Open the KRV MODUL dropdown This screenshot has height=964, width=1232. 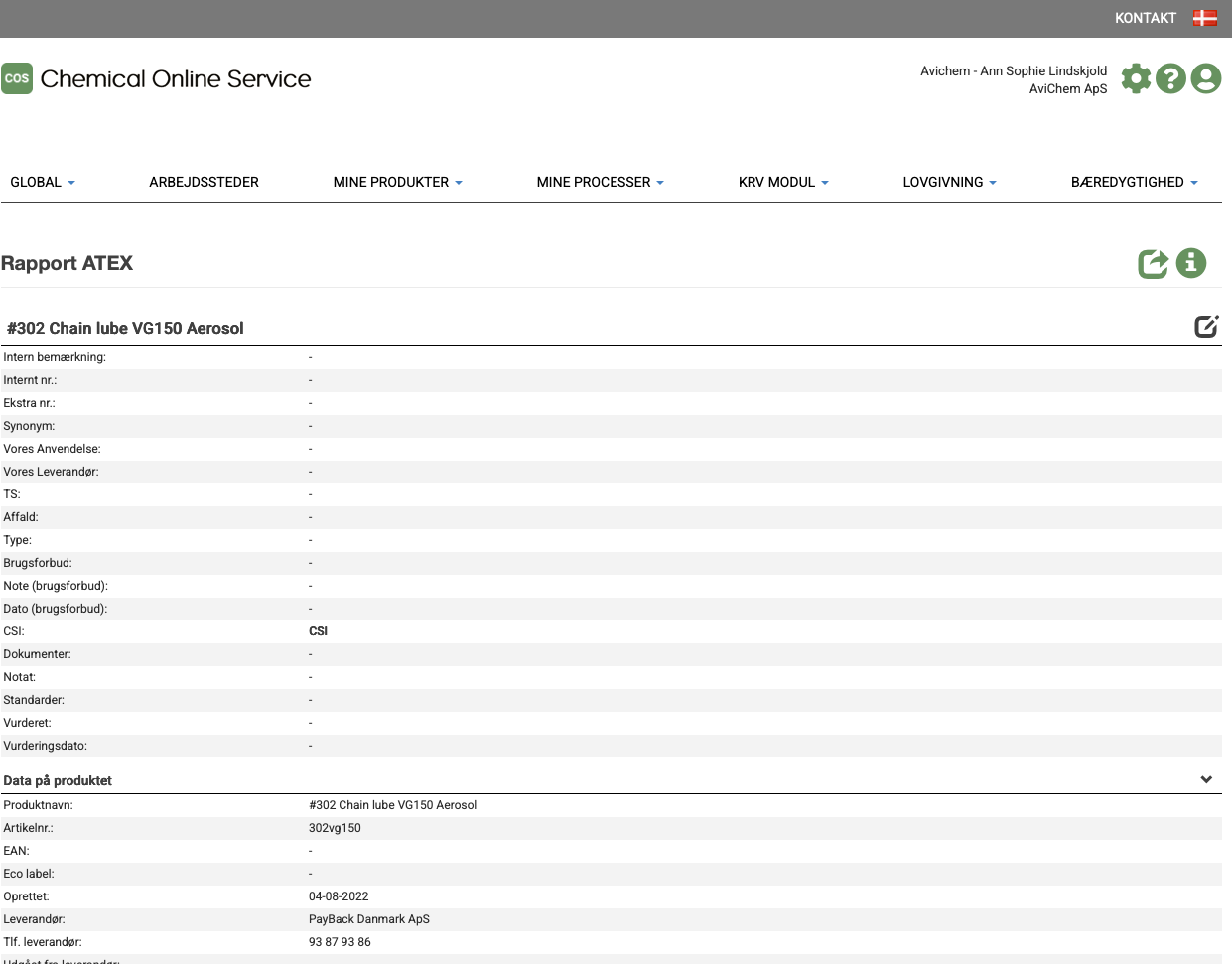783,182
